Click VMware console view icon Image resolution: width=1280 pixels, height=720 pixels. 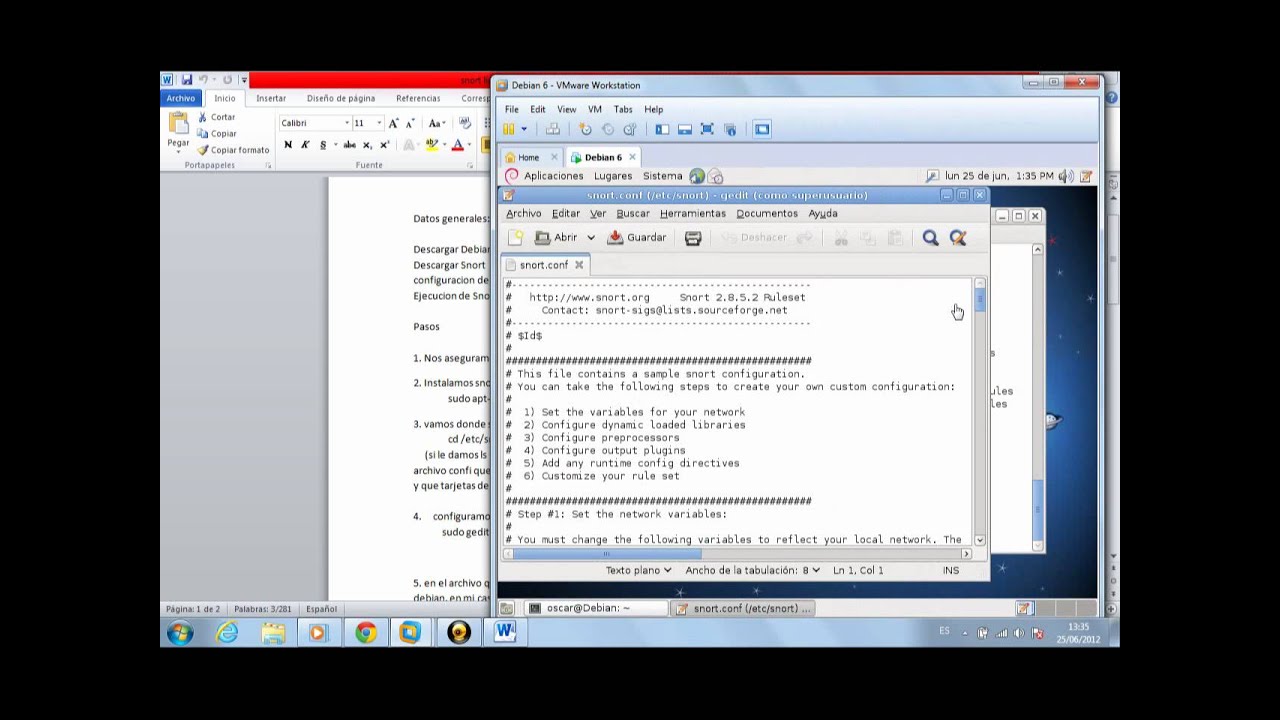pos(762,129)
